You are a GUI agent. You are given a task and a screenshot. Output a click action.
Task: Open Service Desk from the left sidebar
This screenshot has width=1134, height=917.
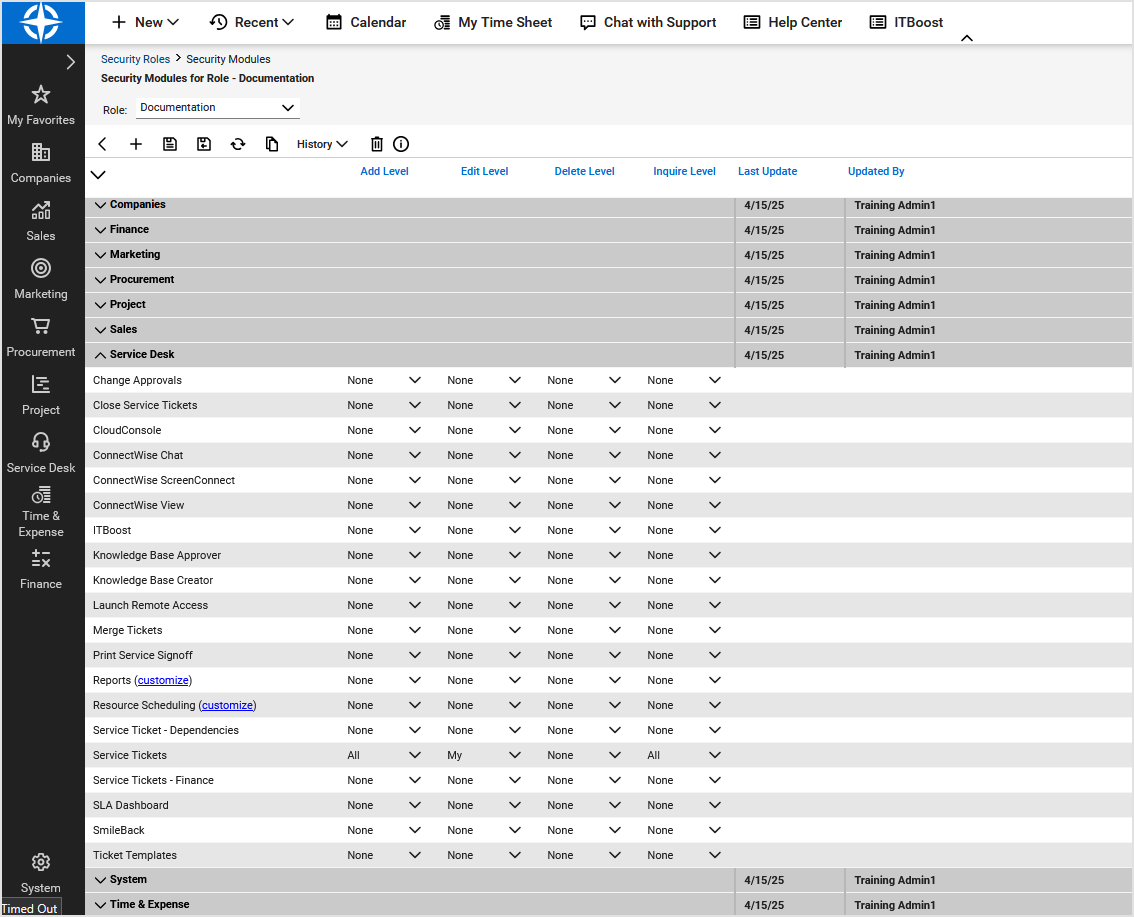[40, 450]
